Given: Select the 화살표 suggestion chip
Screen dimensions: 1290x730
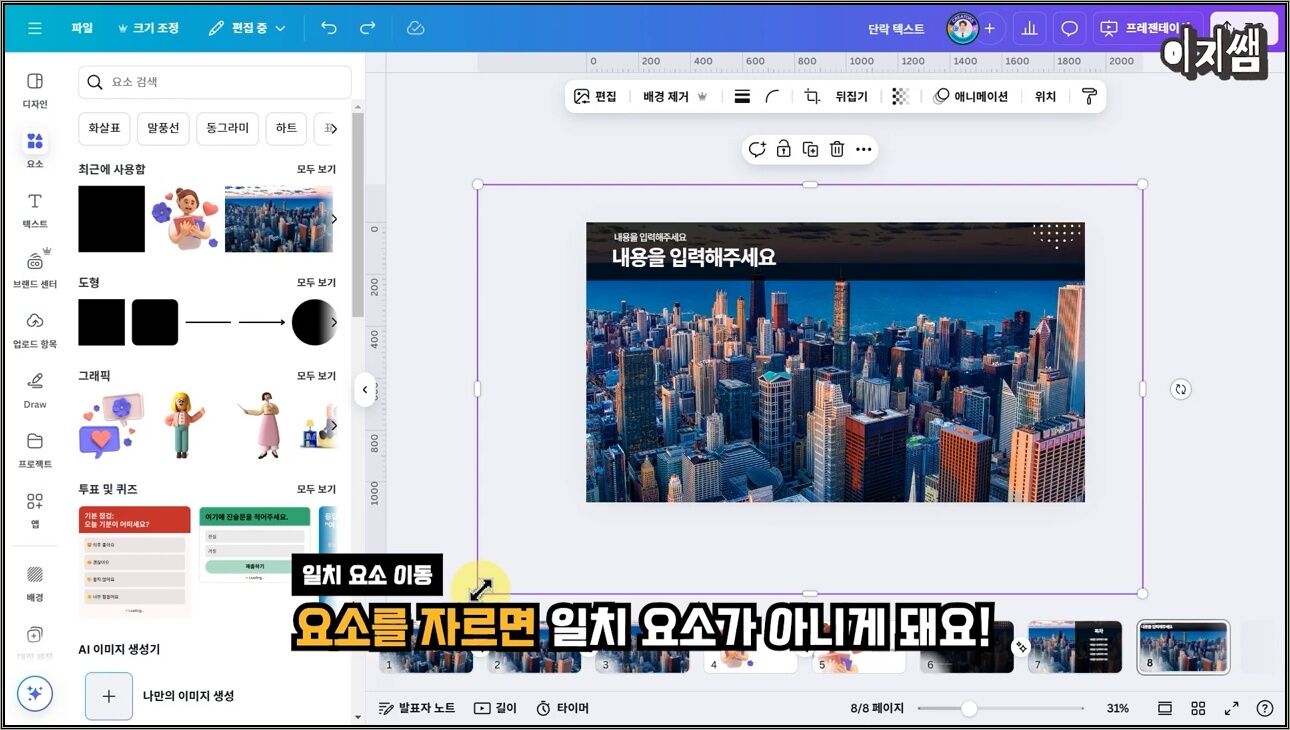Looking at the screenshot, I should [104, 128].
